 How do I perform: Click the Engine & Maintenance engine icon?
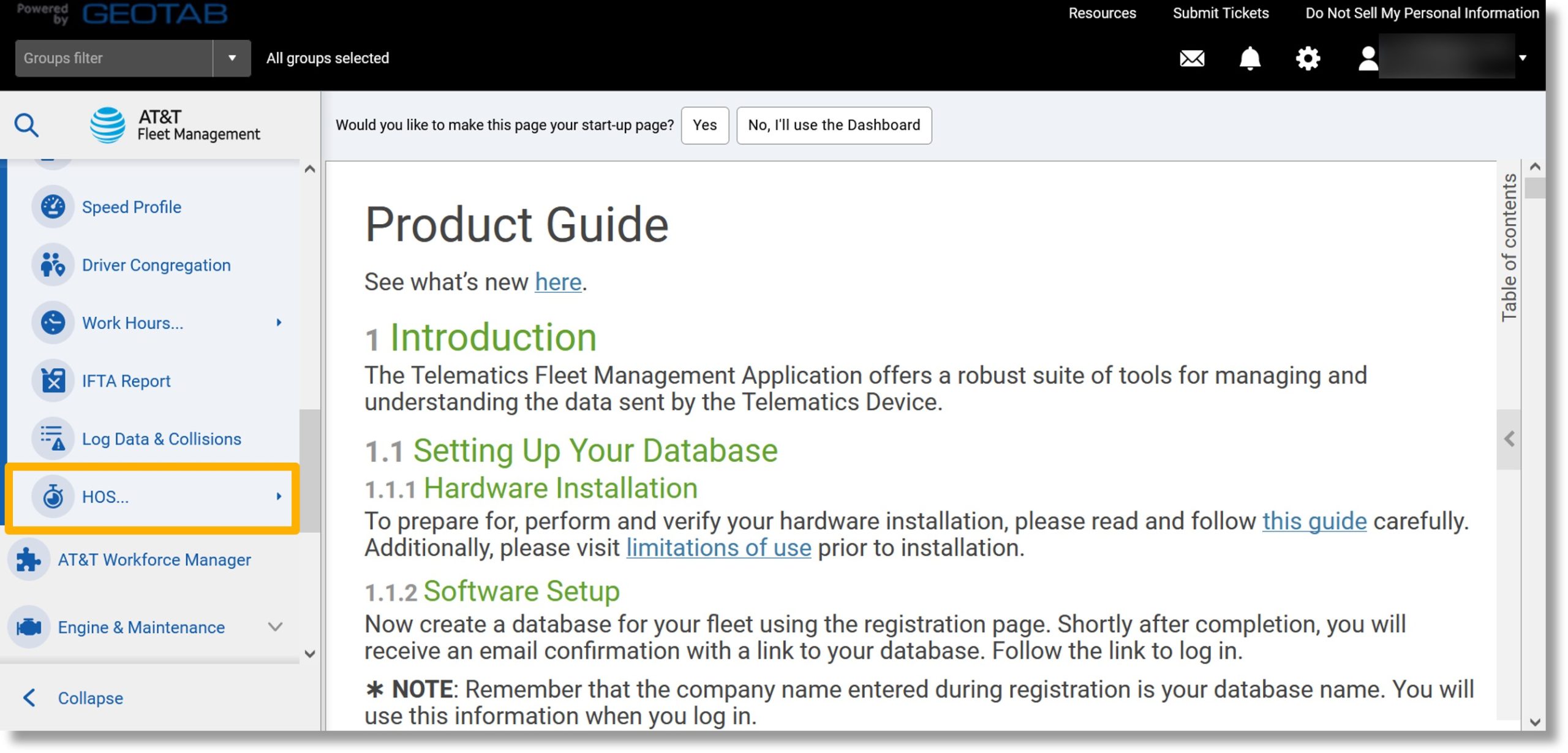28,627
